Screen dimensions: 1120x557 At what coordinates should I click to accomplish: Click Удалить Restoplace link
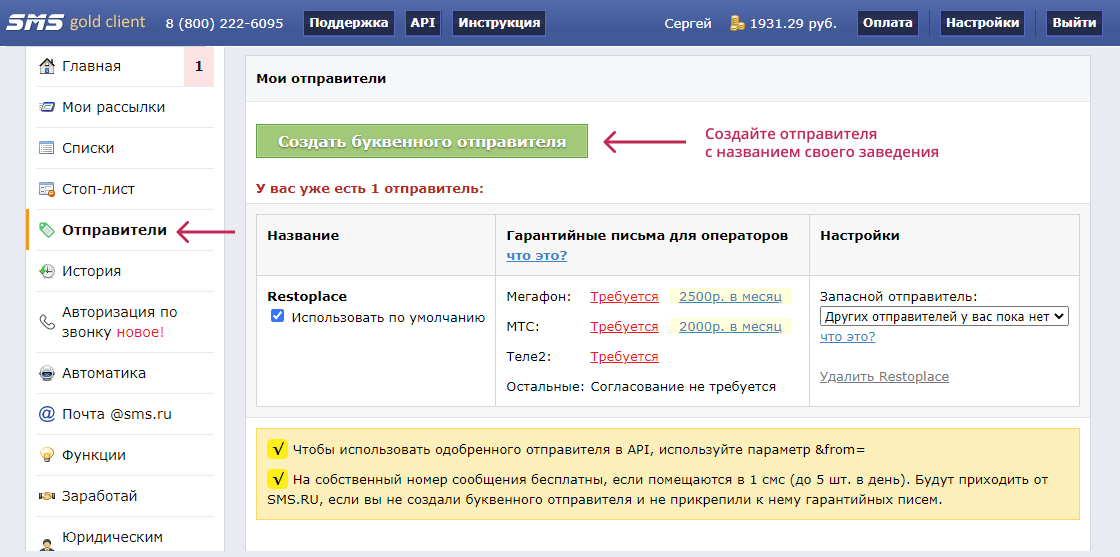click(x=884, y=376)
